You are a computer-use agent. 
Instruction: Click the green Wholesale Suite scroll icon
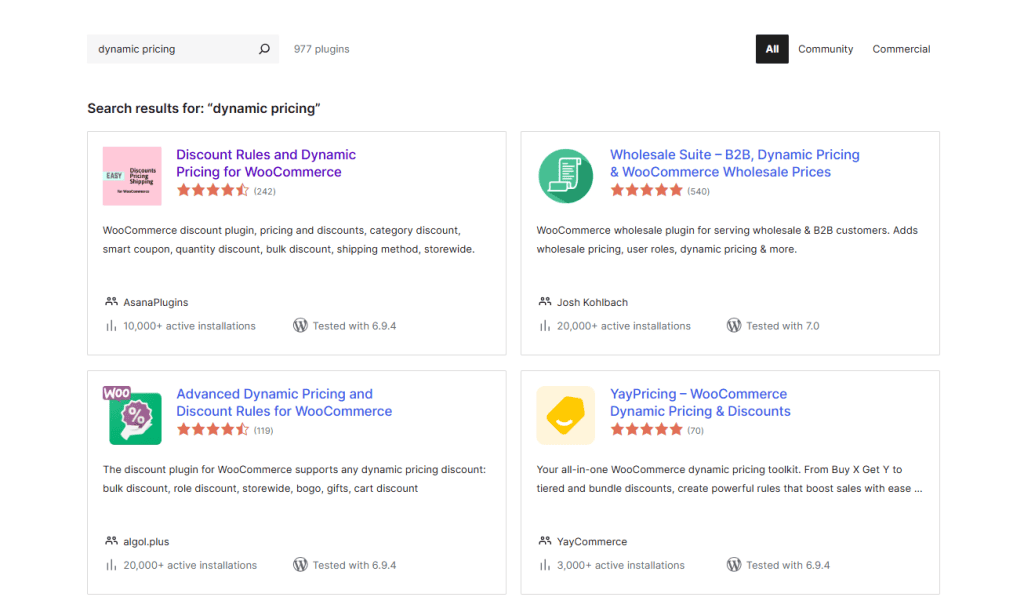tap(566, 176)
